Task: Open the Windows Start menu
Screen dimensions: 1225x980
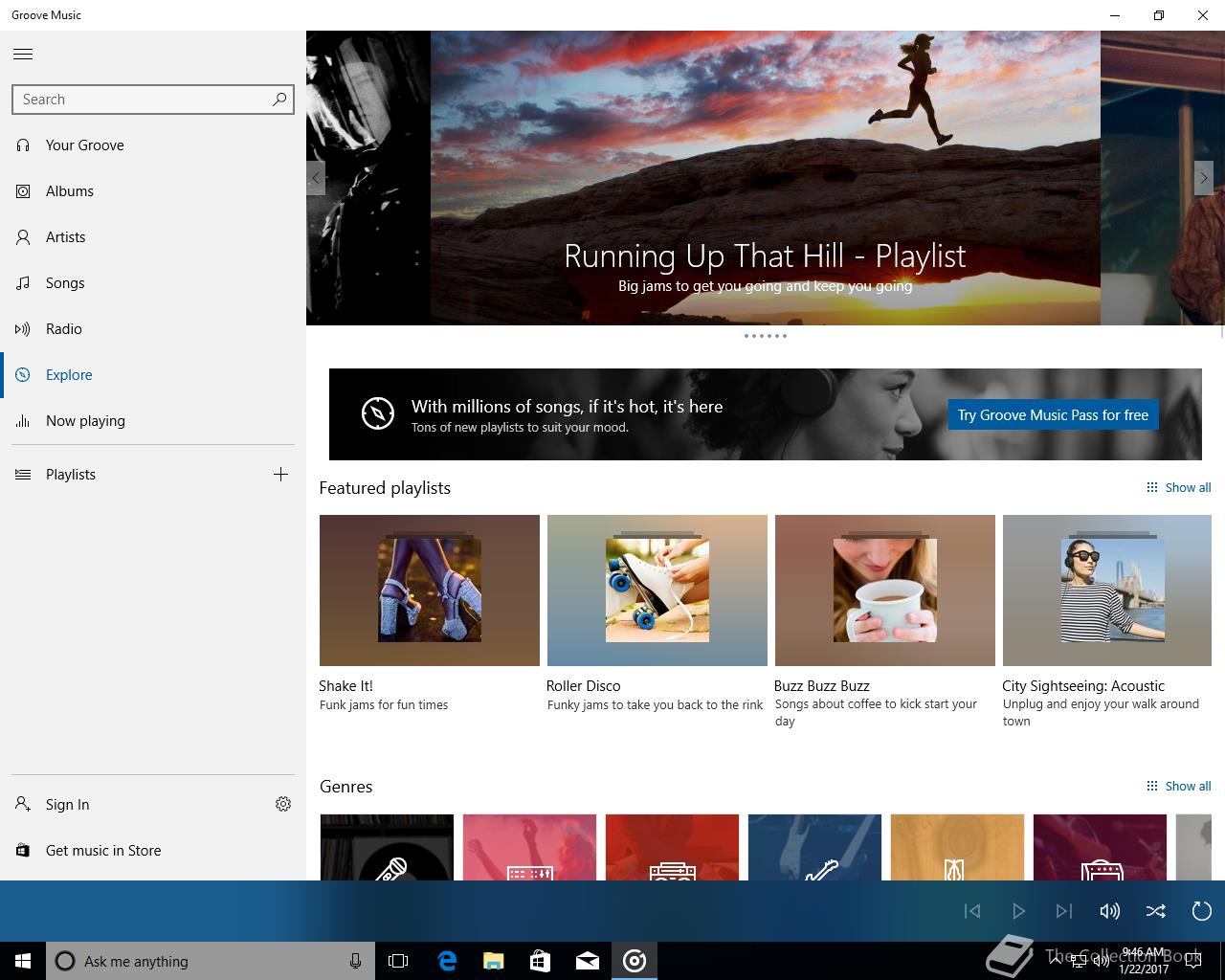Action: tap(23, 961)
